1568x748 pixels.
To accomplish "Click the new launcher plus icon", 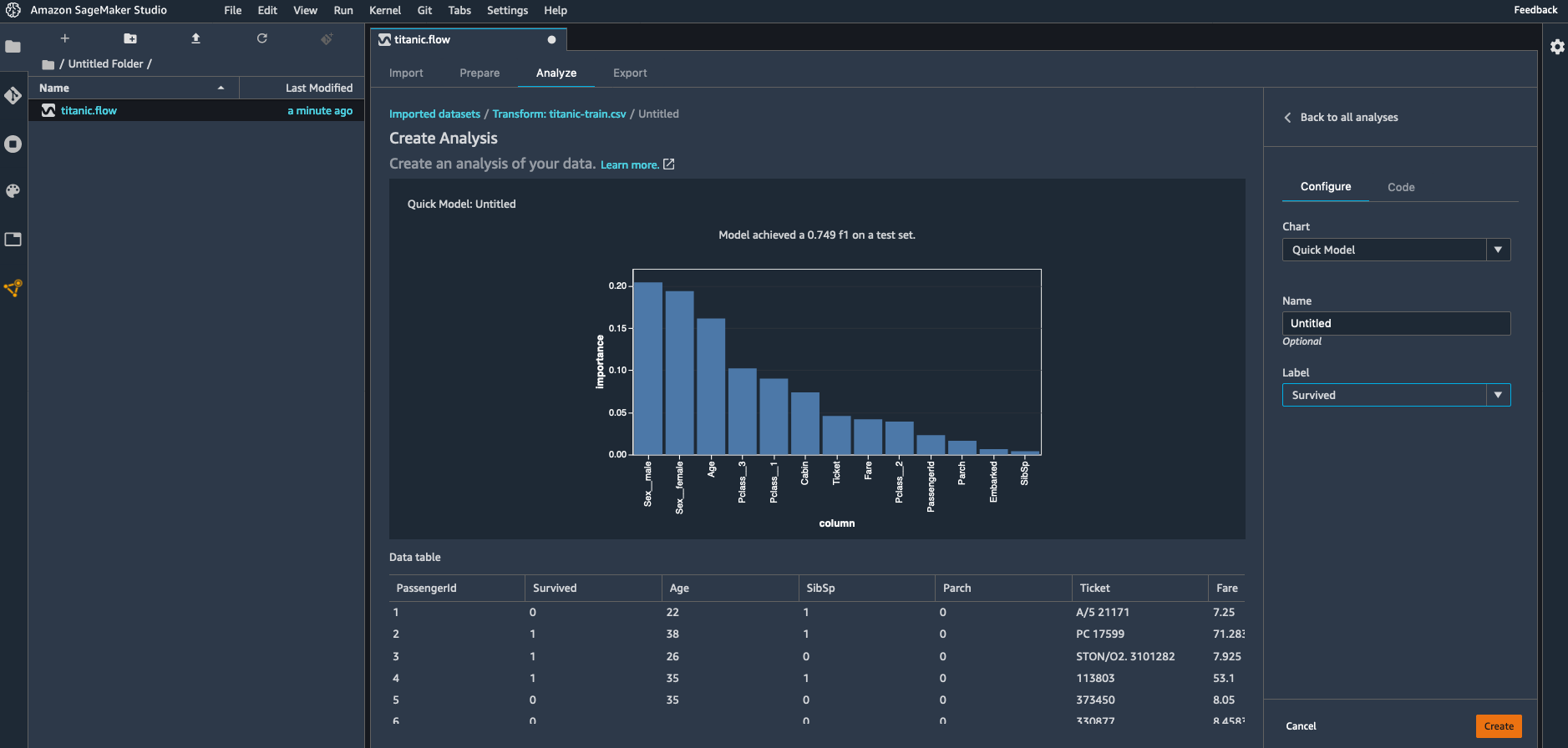I will (64, 38).
